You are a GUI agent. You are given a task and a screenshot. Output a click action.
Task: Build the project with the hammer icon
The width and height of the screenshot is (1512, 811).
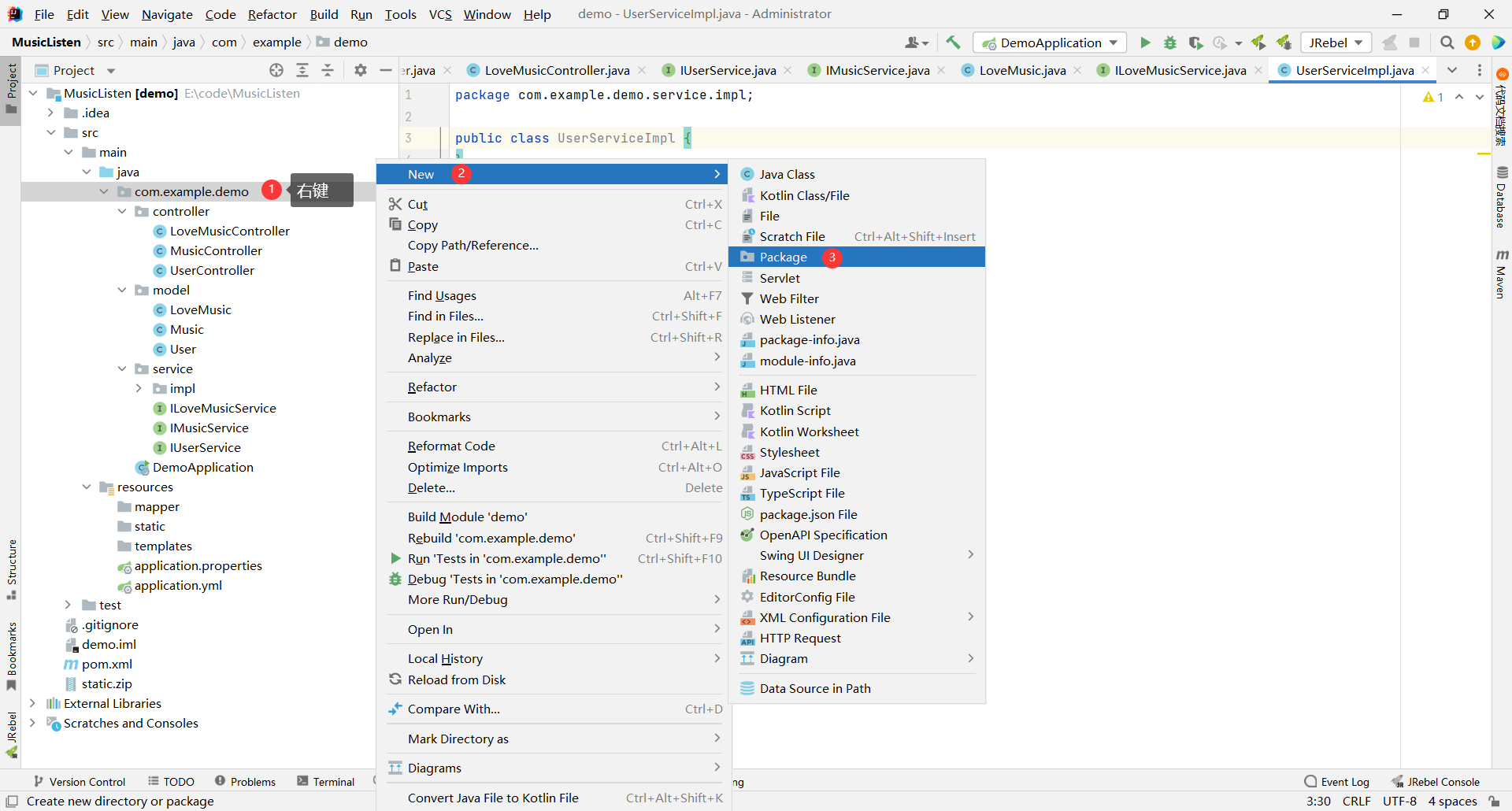tap(953, 43)
